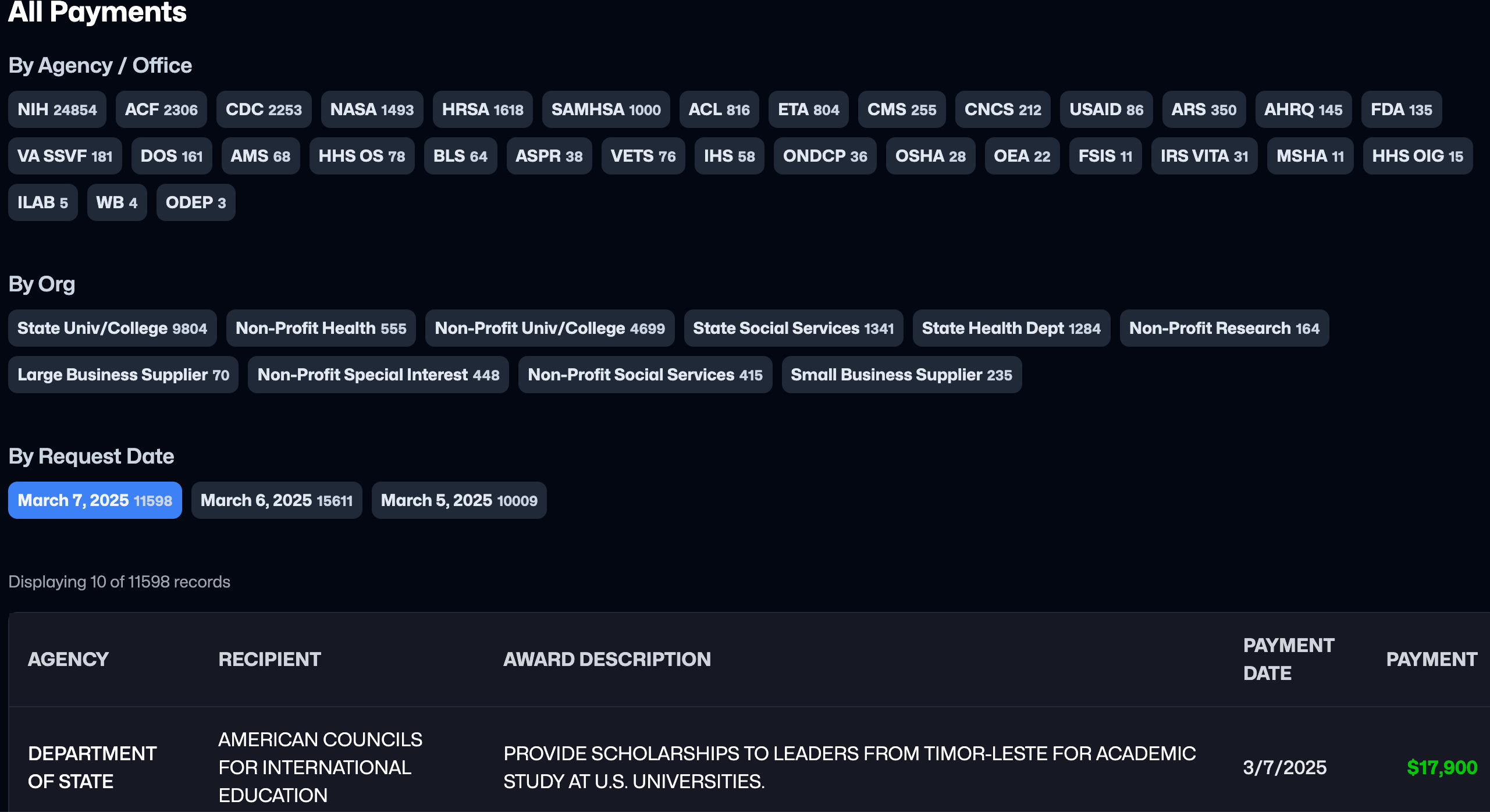The image size is (1490, 812).
Task: Choose the CNCS 212 agency filter
Action: click(x=1003, y=109)
